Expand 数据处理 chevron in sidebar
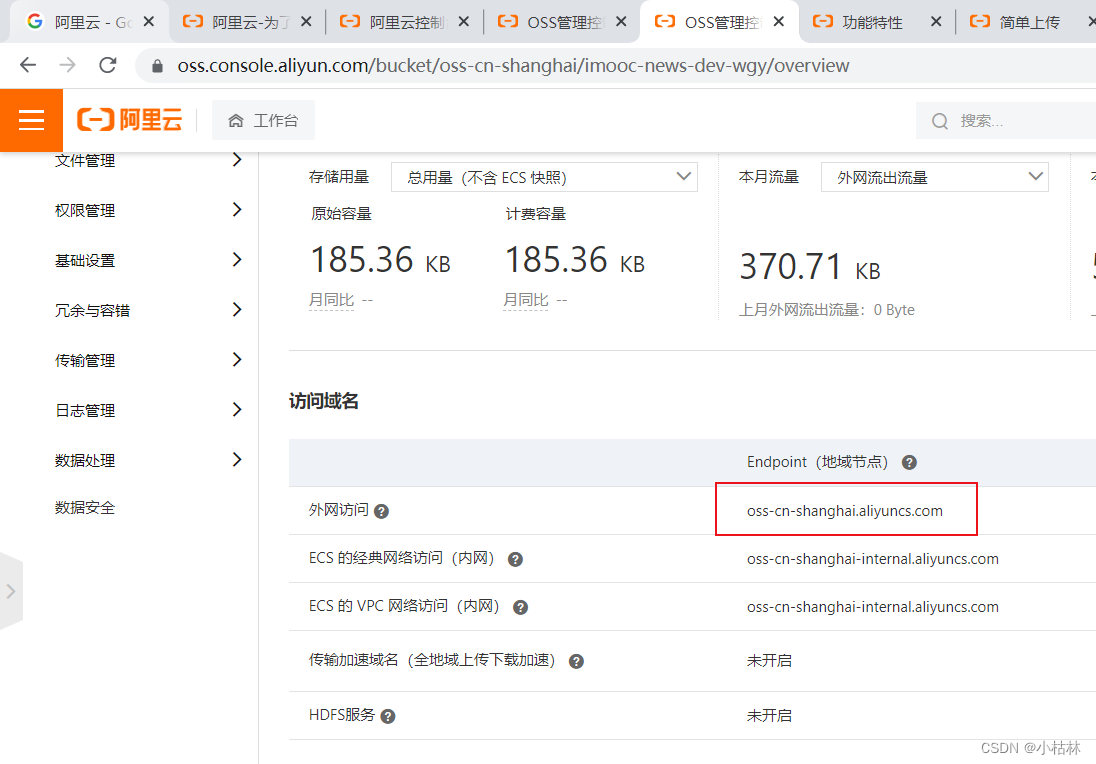 [x=237, y=459]
